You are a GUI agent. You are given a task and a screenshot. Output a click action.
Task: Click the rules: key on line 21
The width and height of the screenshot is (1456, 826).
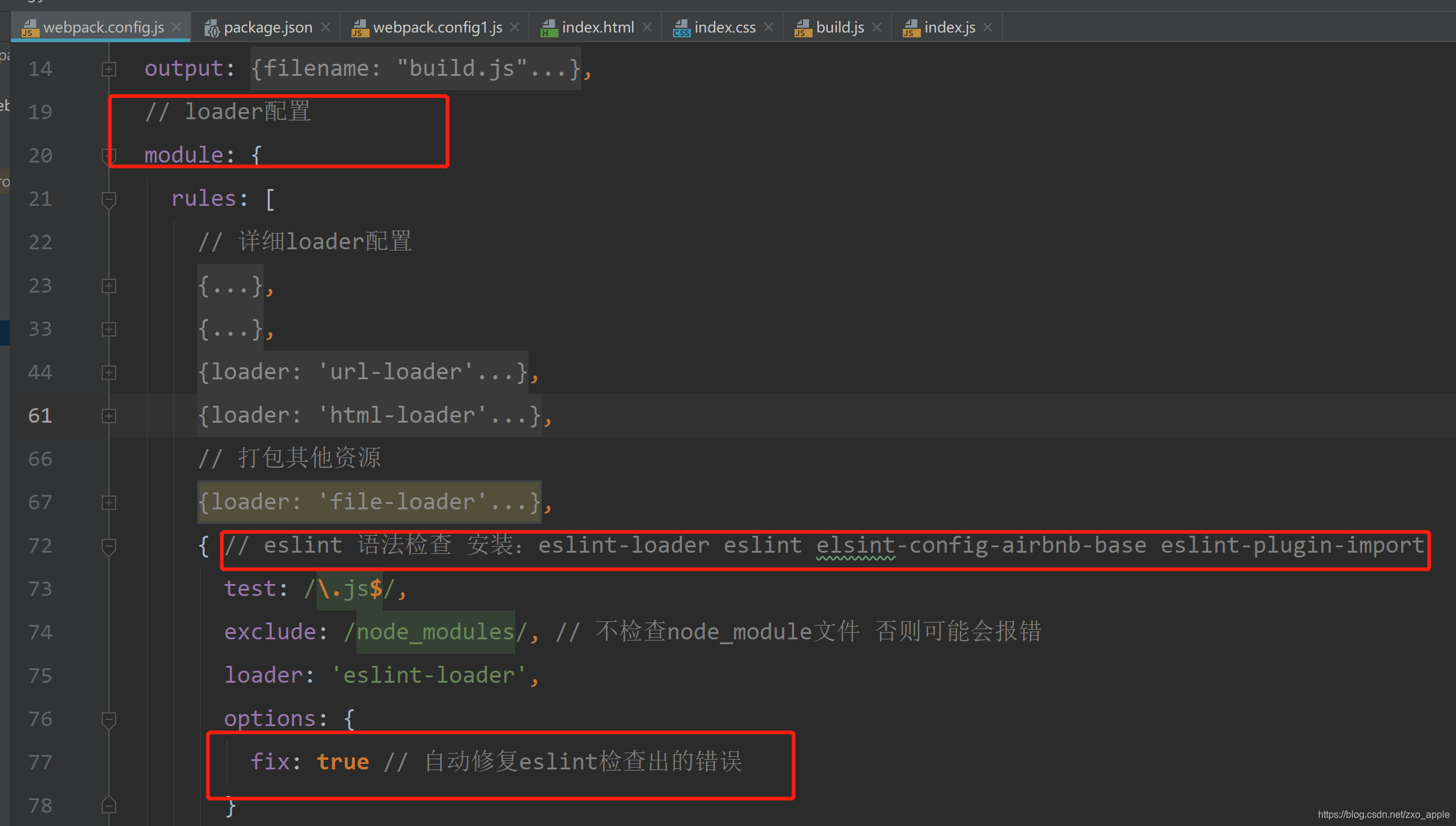click(x=209, y=199)
